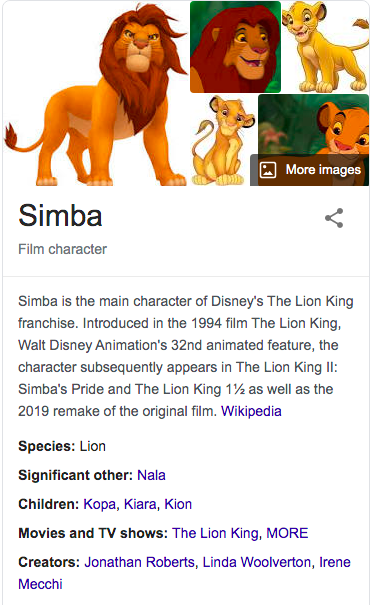Click the Simba heading title
The image size is (374, 605).
coord(60,215)
